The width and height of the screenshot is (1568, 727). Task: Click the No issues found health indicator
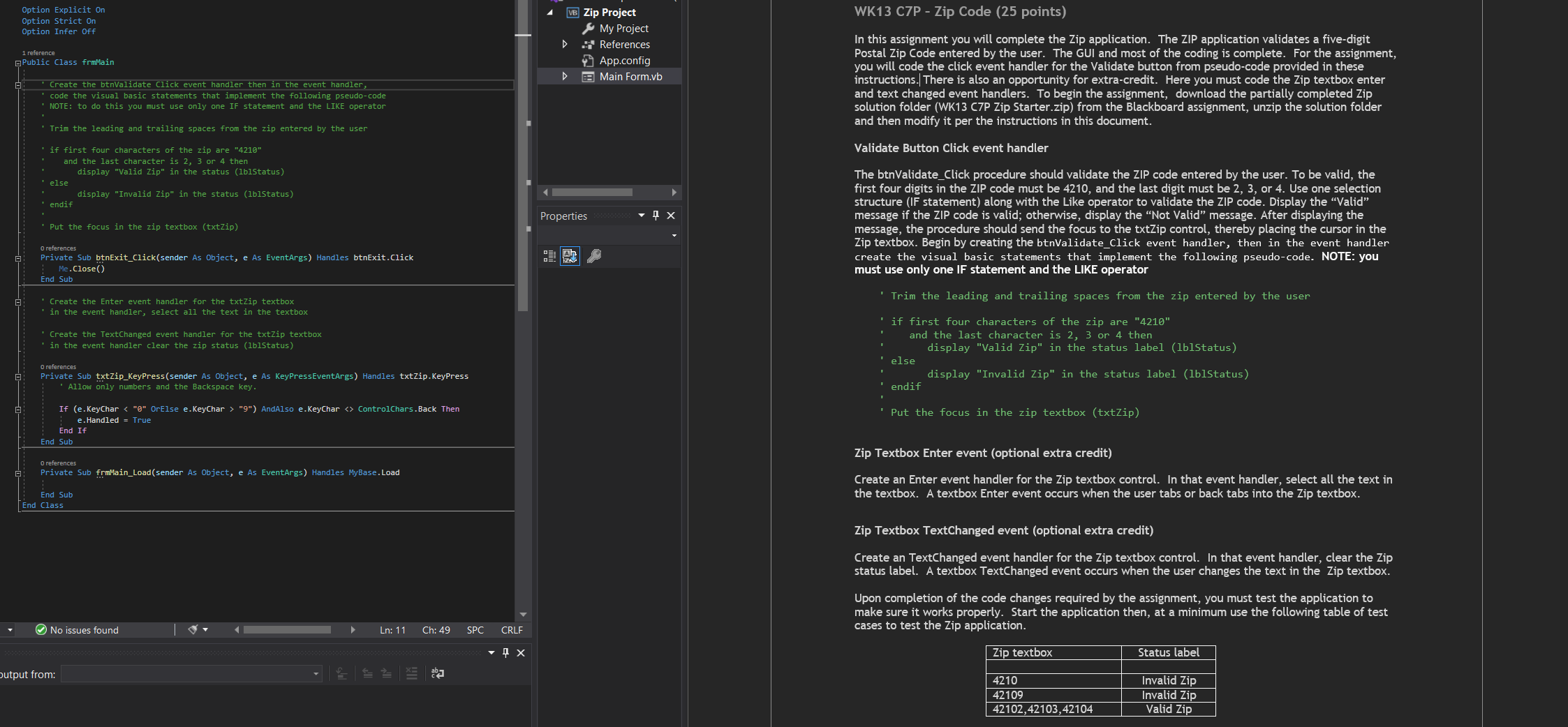[x=90, y=629]
